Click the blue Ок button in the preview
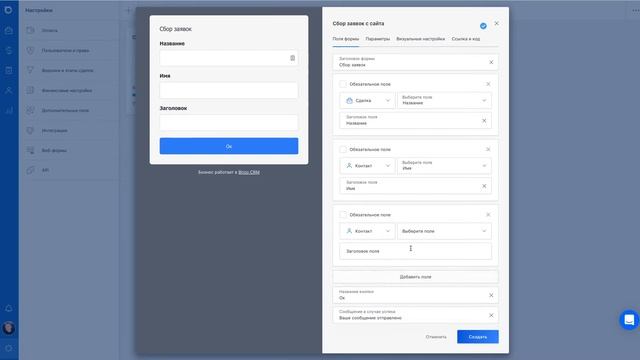This screenshot has height=360, width=640. click(x=229, y=146)
